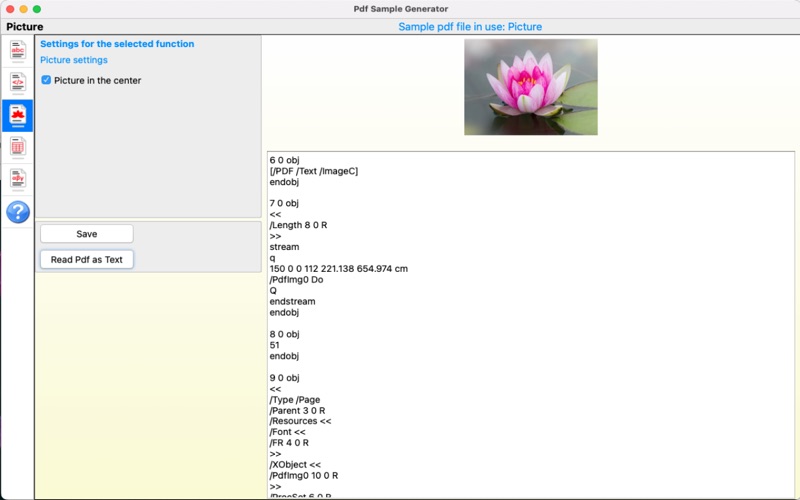This screenshot has width=800, height=500.
Task: Click the line '/PdfImg0 Do'
Action: [296, 280]
